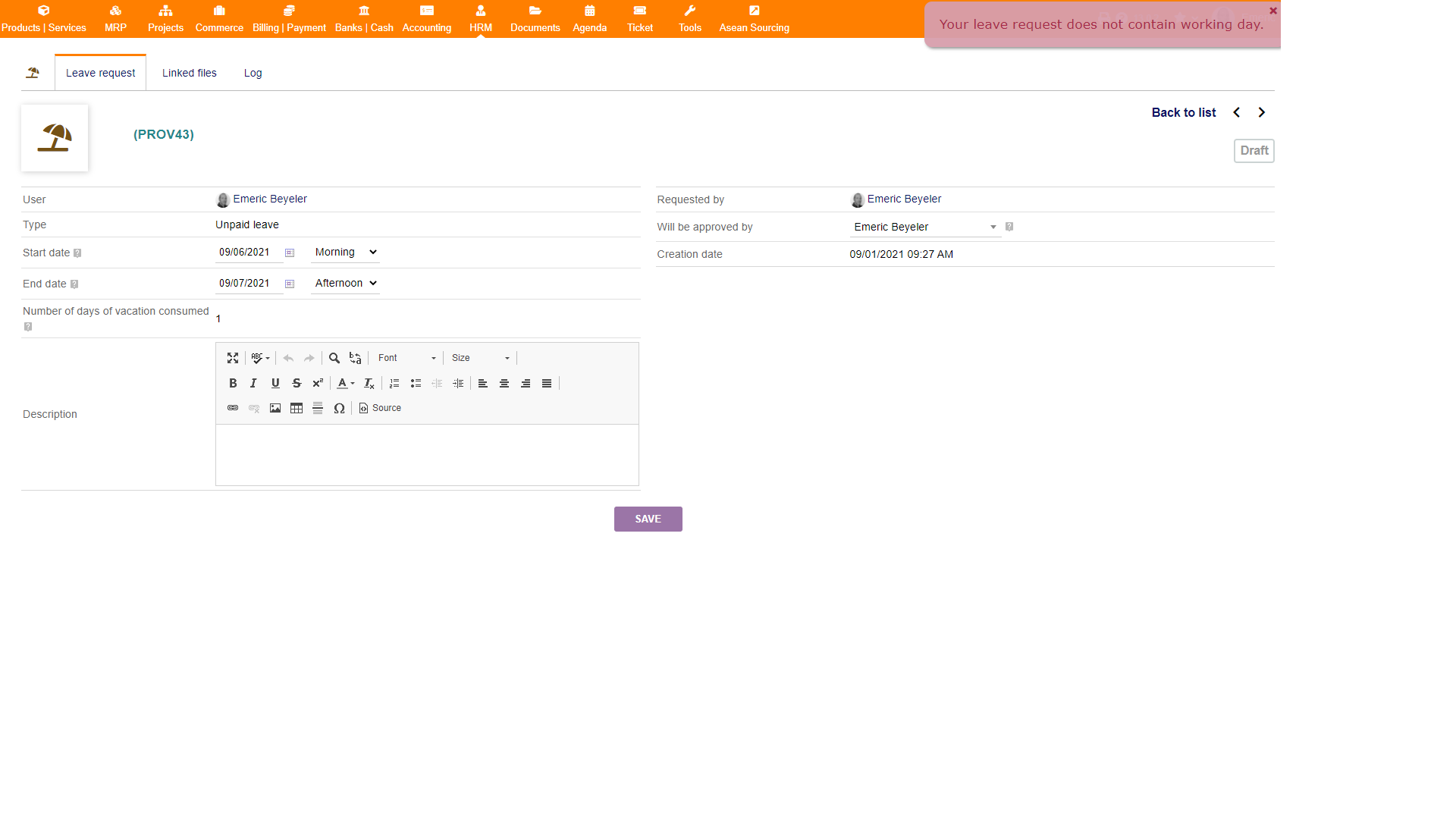Open spell check as you type menu

pos(260,358)
